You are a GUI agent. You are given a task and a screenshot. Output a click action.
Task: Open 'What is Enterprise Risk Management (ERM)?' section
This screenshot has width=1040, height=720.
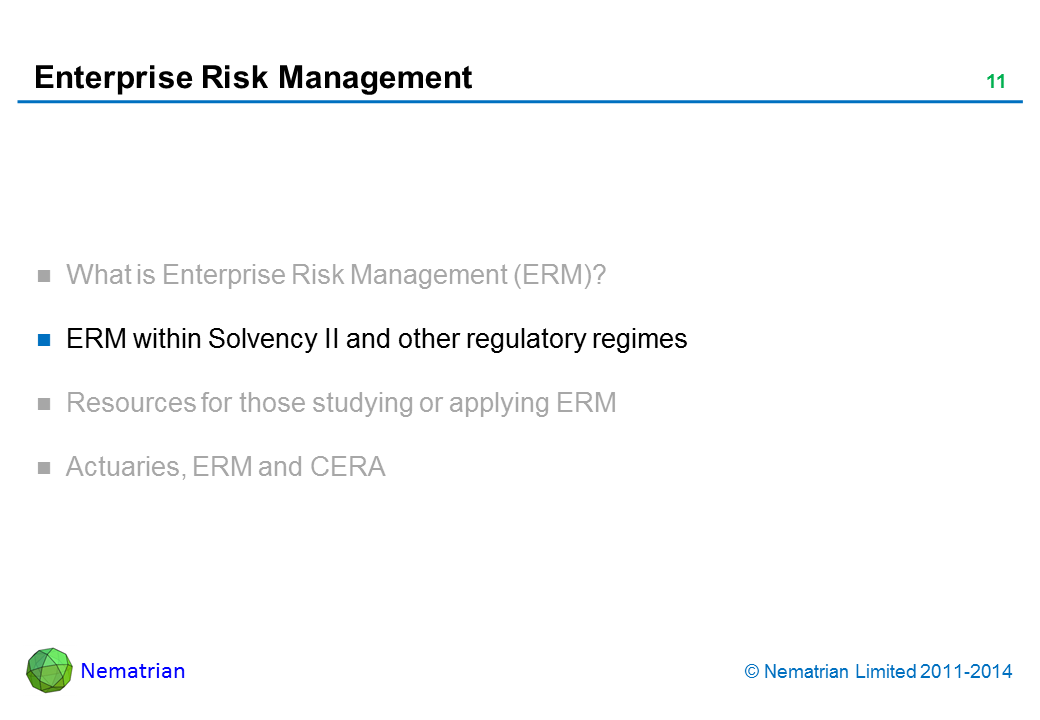click(x=336, y=275)
